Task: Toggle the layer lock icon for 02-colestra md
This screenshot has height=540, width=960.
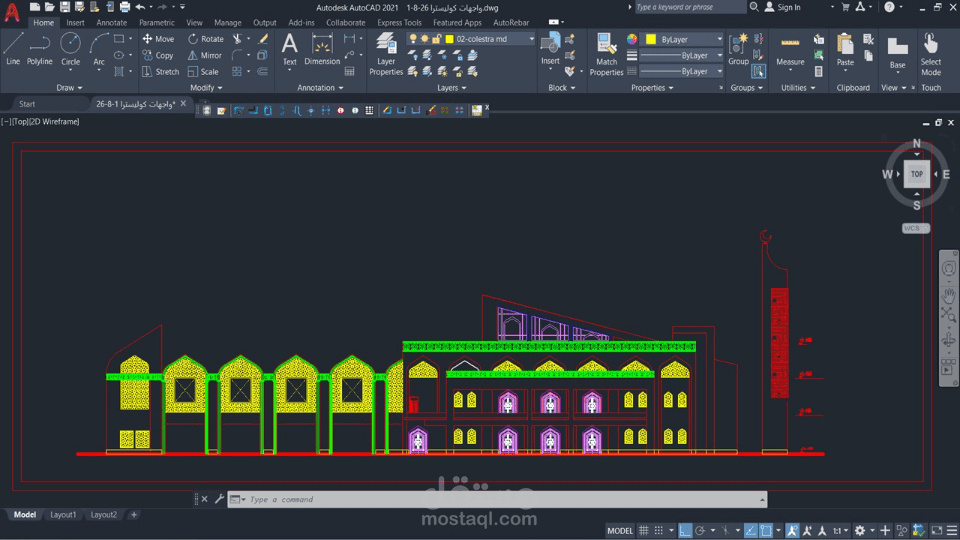Action: 437,39
